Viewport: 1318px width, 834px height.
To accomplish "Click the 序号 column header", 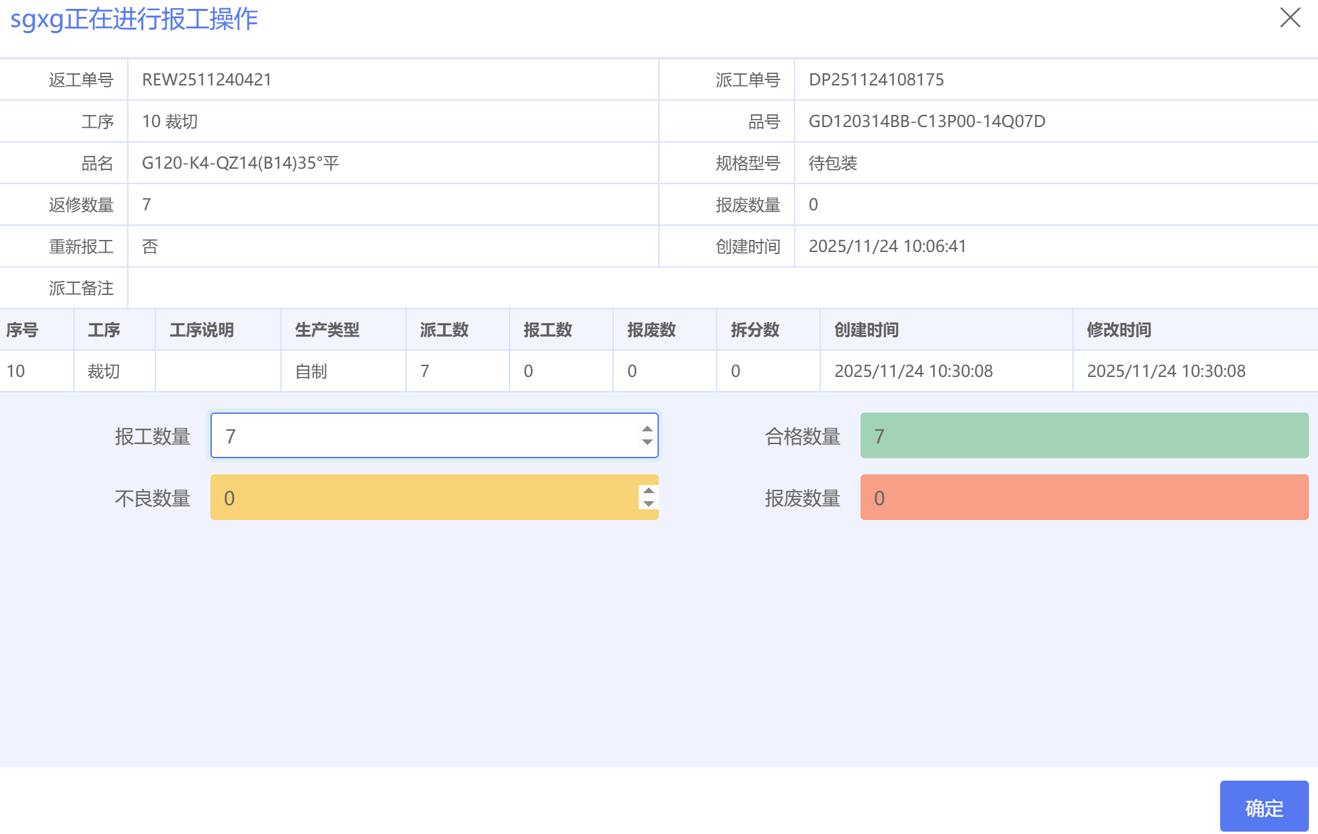I will coord(22,330).
